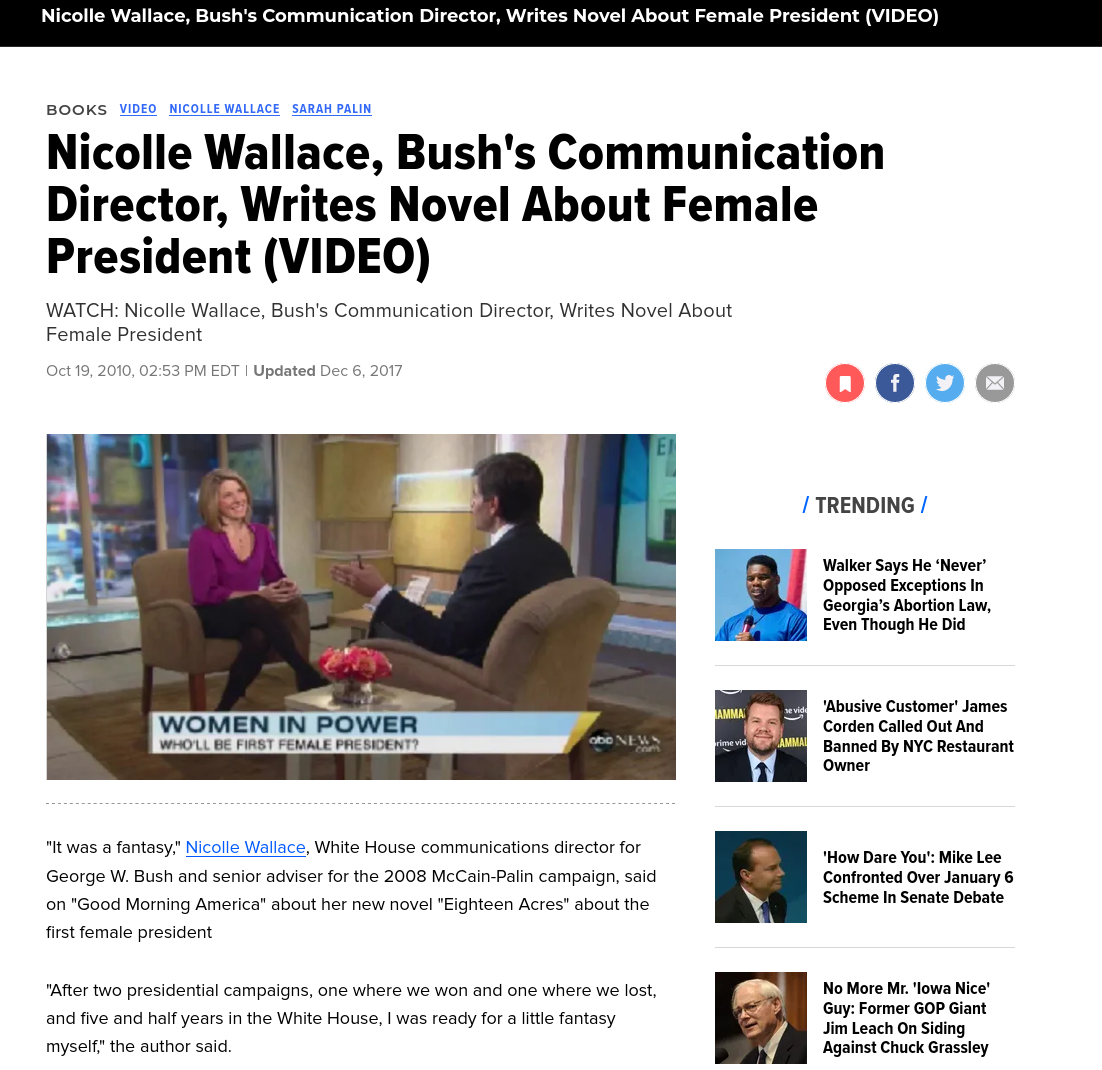Screen dimensions: 1102x1070
Task: Select the 'Updated Dec 6, 2017' text
Action: pos(328,370)
